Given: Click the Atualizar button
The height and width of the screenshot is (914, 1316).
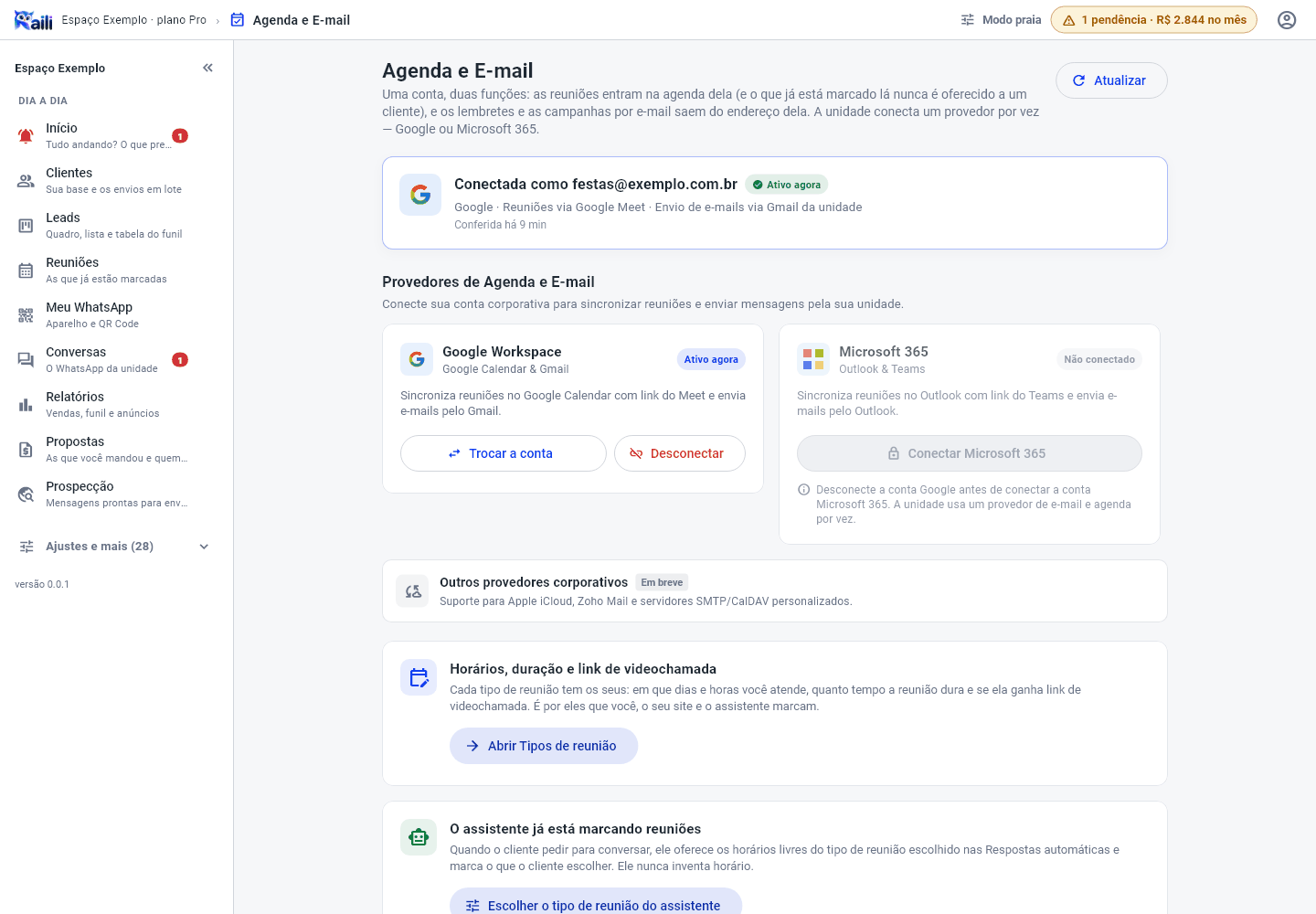Looking at the screenshot, I should (x=1111, y=80).
